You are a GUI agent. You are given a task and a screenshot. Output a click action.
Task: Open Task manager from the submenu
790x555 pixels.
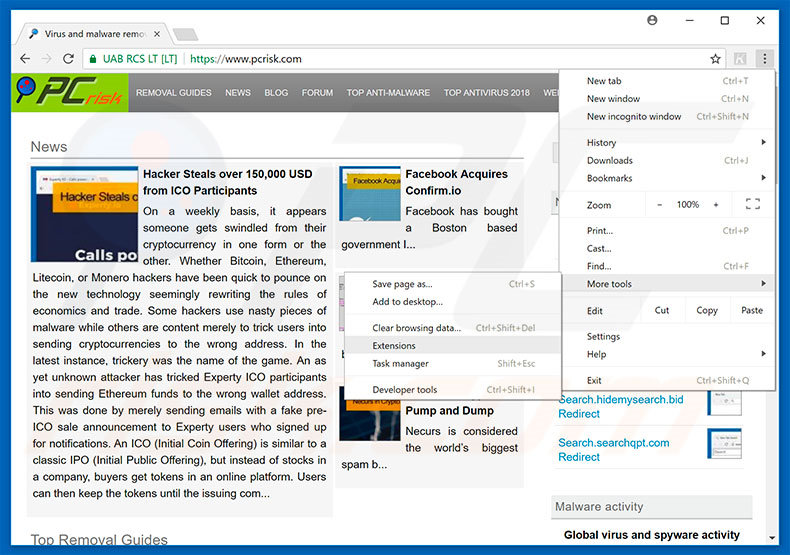pyautogui.click(x=452, y=364)
